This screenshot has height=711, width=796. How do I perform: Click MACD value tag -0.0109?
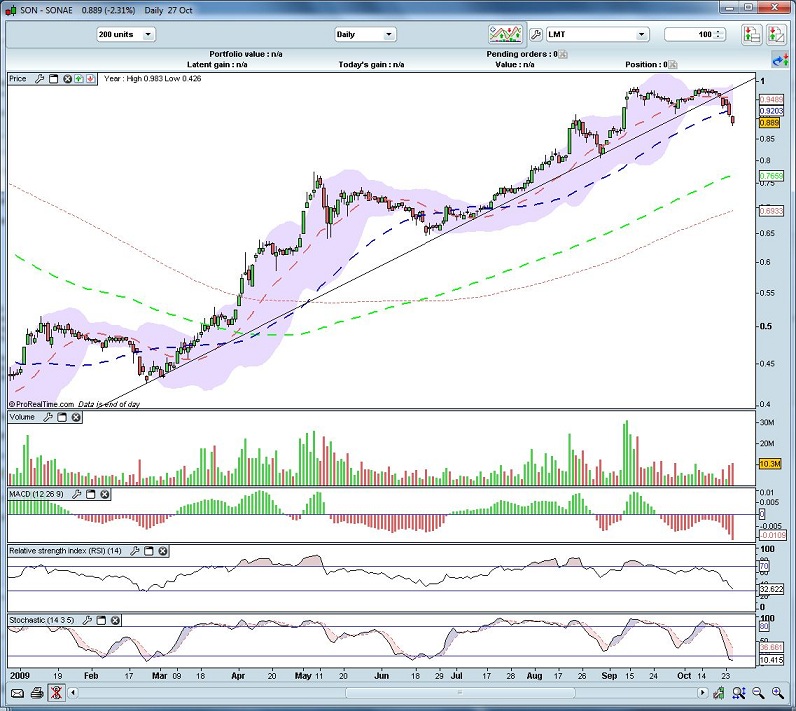[x=773, y=535]
